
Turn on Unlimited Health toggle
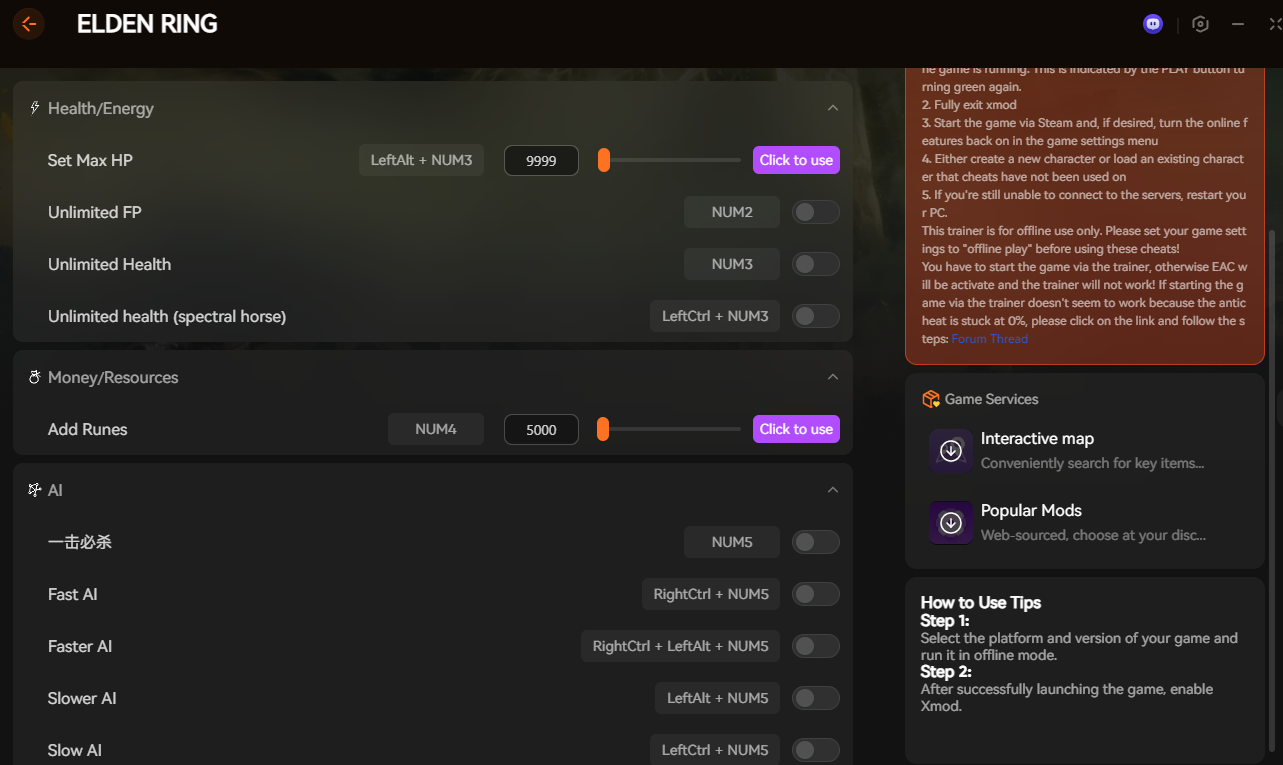point(815,264)
